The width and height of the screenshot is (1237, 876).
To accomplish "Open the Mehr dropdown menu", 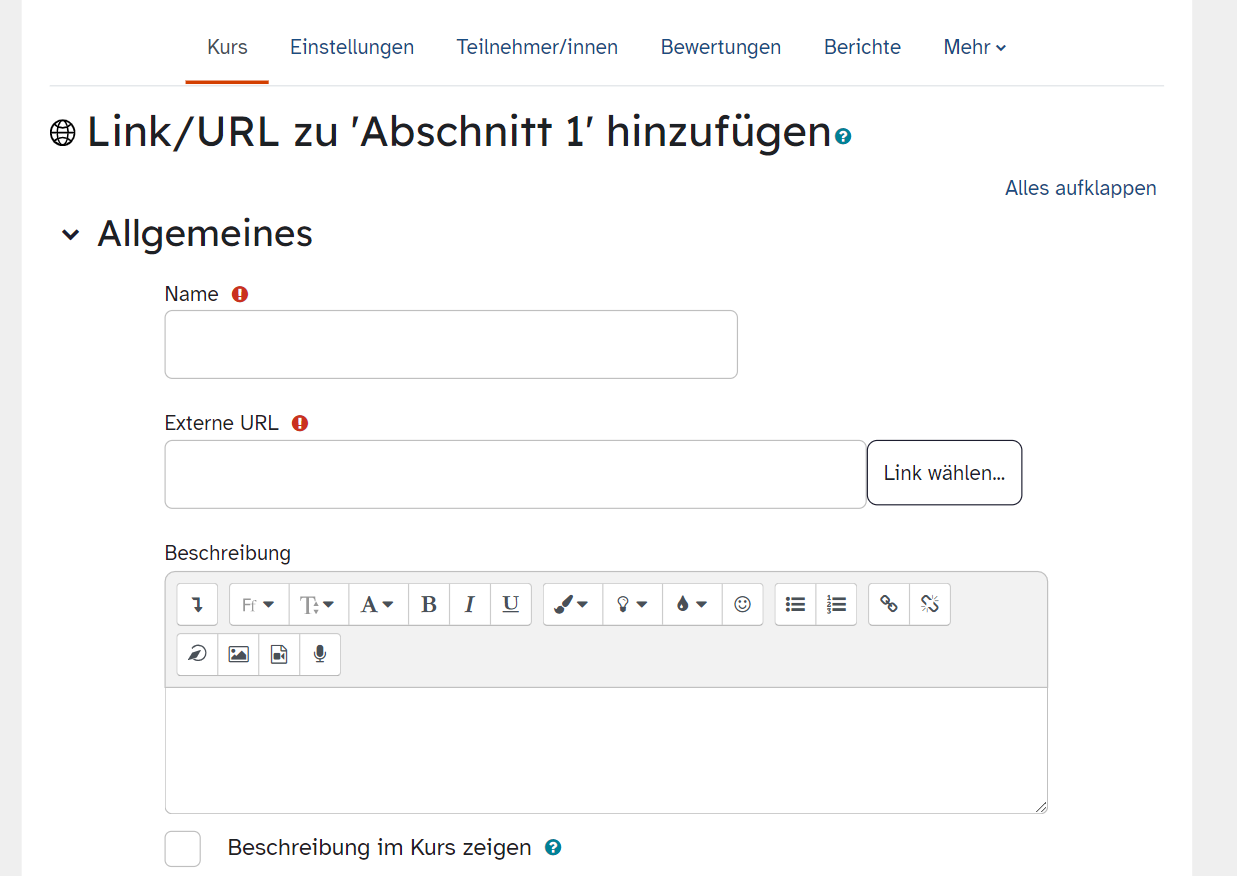I will click(974, 47).
